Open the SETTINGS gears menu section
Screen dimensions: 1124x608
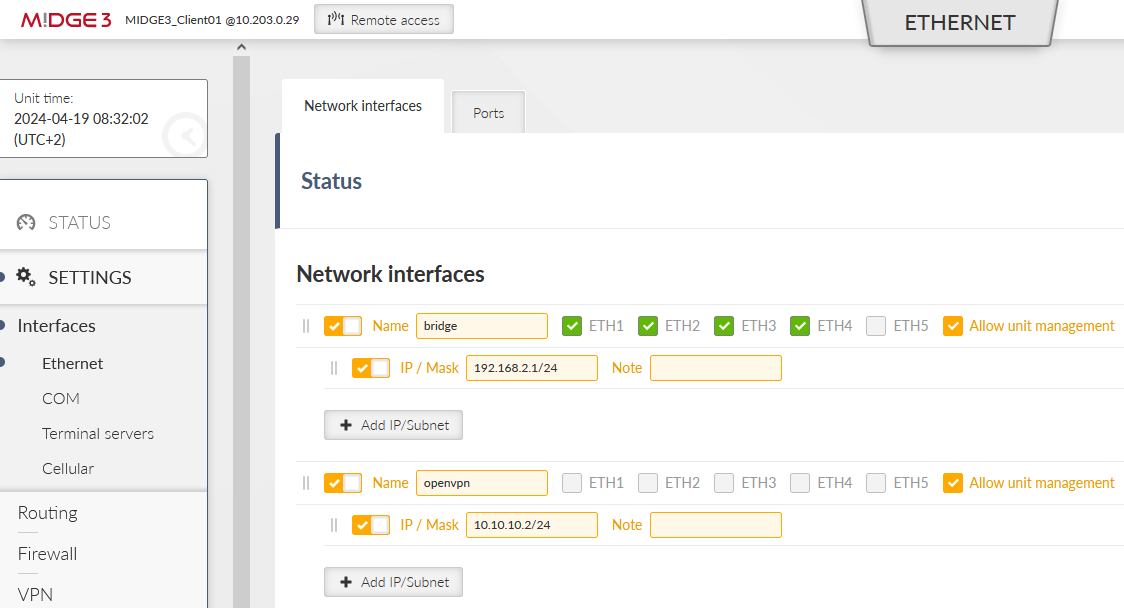pos(89,277)
